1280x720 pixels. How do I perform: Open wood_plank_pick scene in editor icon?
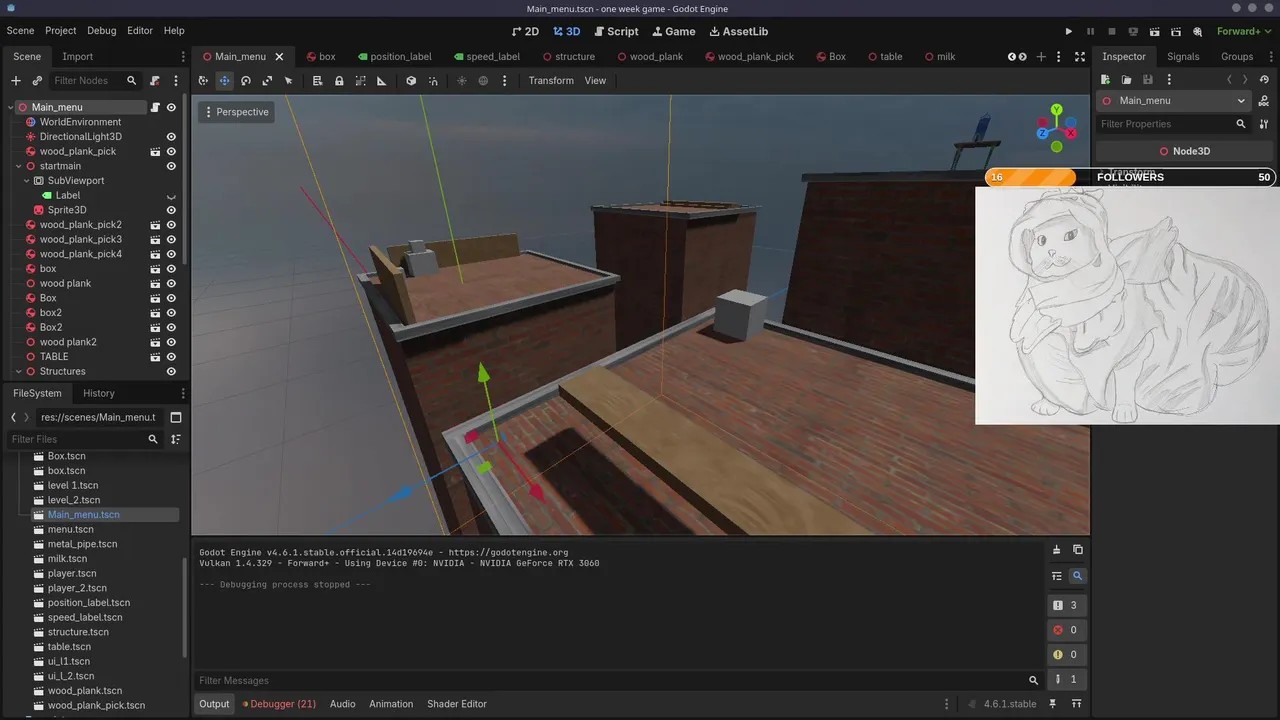[x=155, y=151]
